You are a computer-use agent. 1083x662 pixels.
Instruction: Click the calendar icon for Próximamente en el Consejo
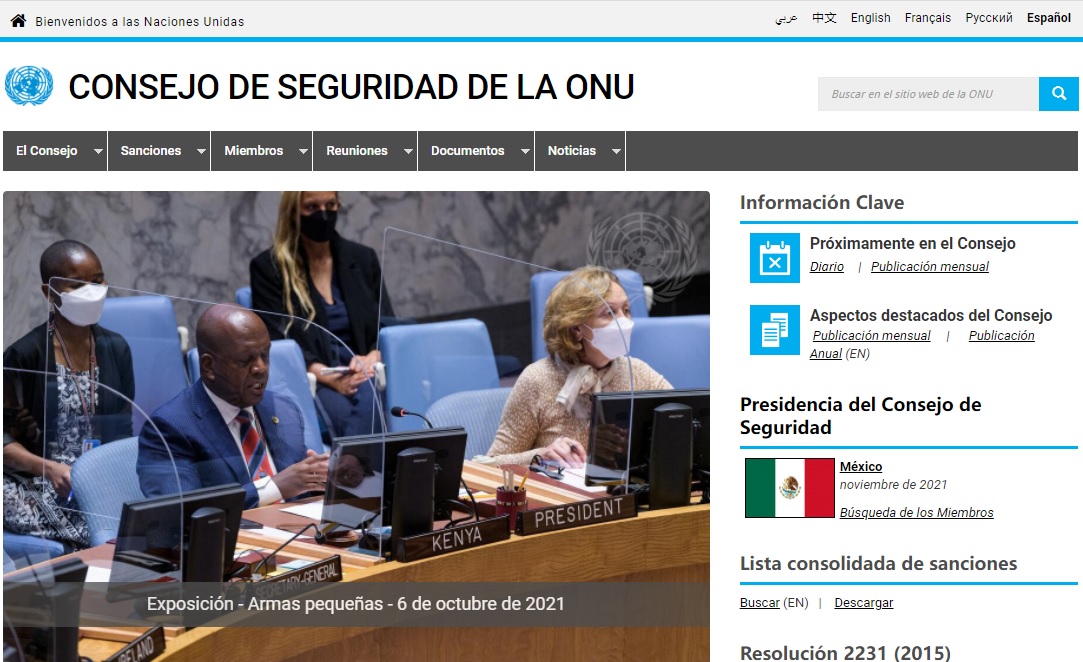(775, 258)
